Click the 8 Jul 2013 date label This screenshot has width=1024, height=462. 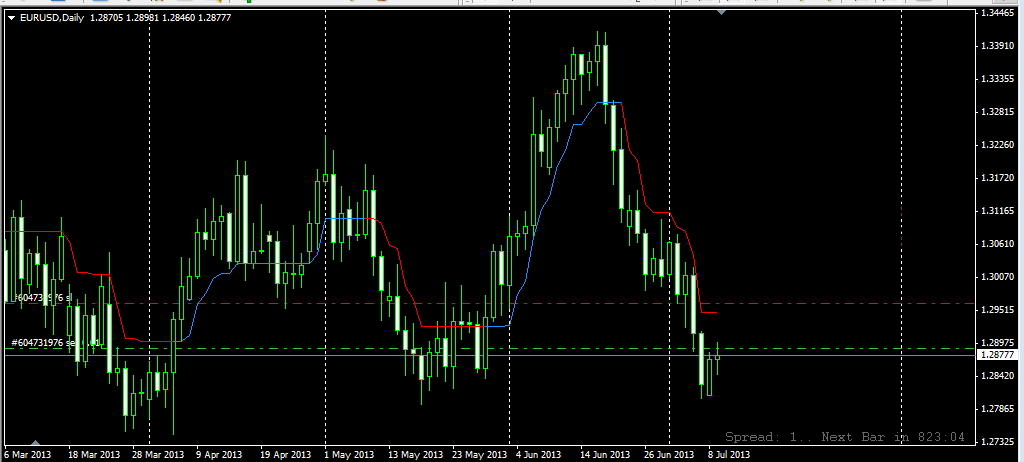(x=729, y=454)
